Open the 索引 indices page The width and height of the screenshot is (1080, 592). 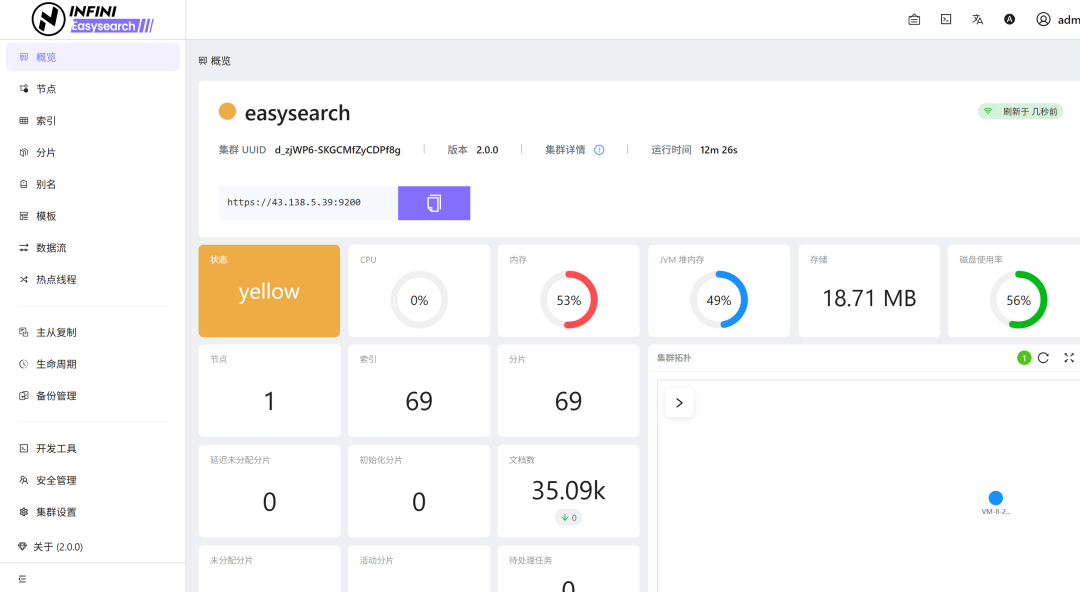[92, 121]
